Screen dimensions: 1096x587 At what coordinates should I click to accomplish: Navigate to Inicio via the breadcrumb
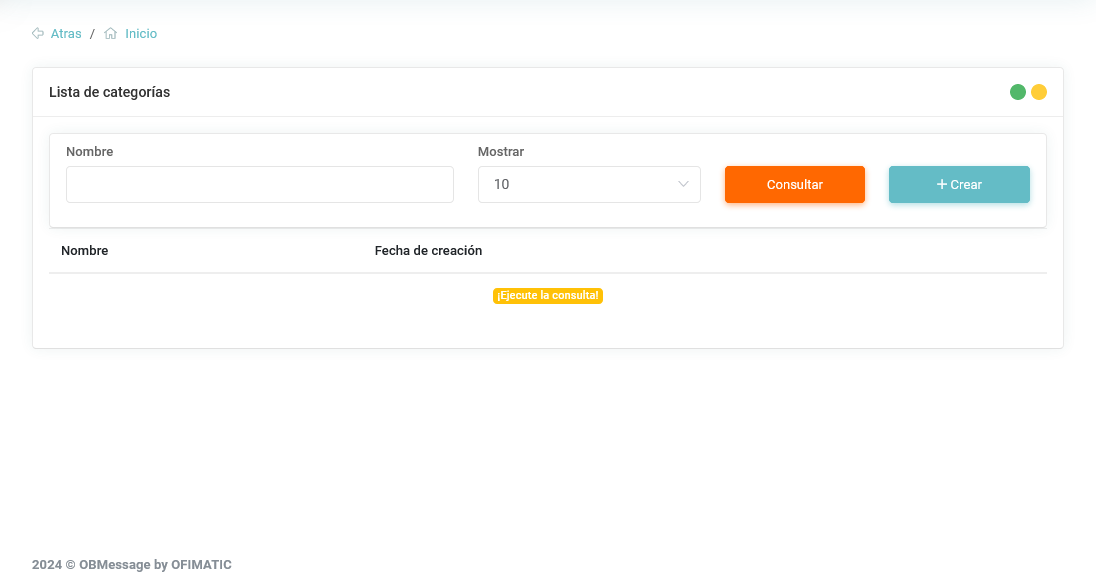[x=141, y=34]
